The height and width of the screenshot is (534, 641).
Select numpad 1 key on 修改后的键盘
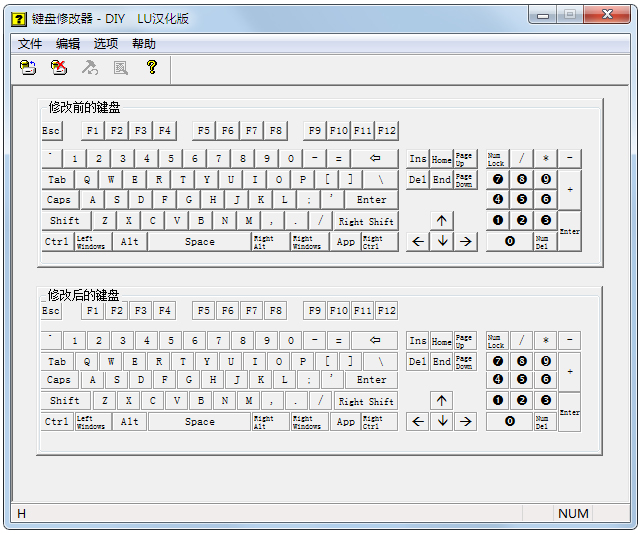(x=498, y=401)
